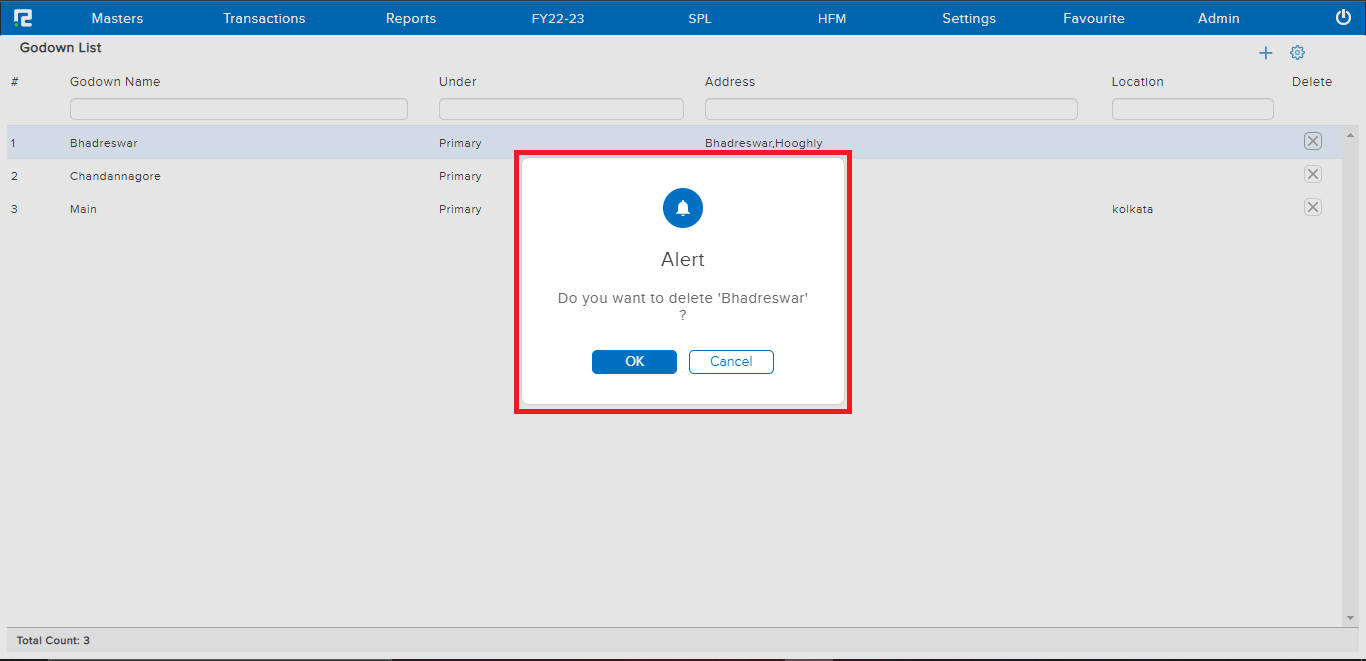Open the Reports menu
1366x661 pixels.
pos(411,18)
